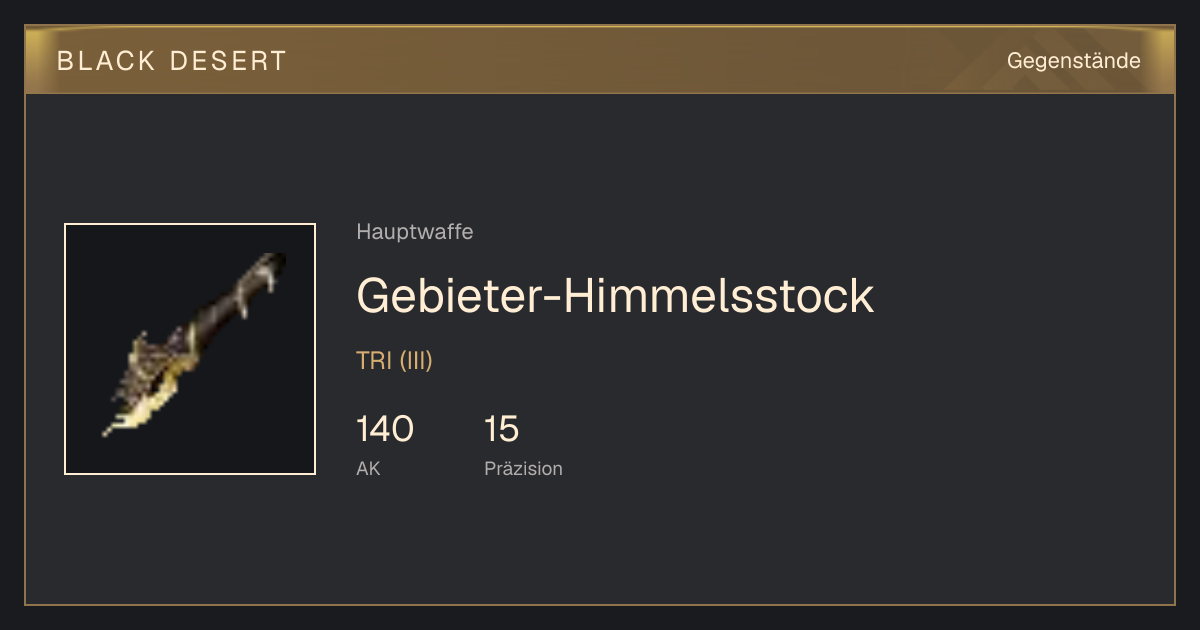Open the Gegenstände section link
Image resolution: width=1200 pixels, height=630 pixels.
1073,61
